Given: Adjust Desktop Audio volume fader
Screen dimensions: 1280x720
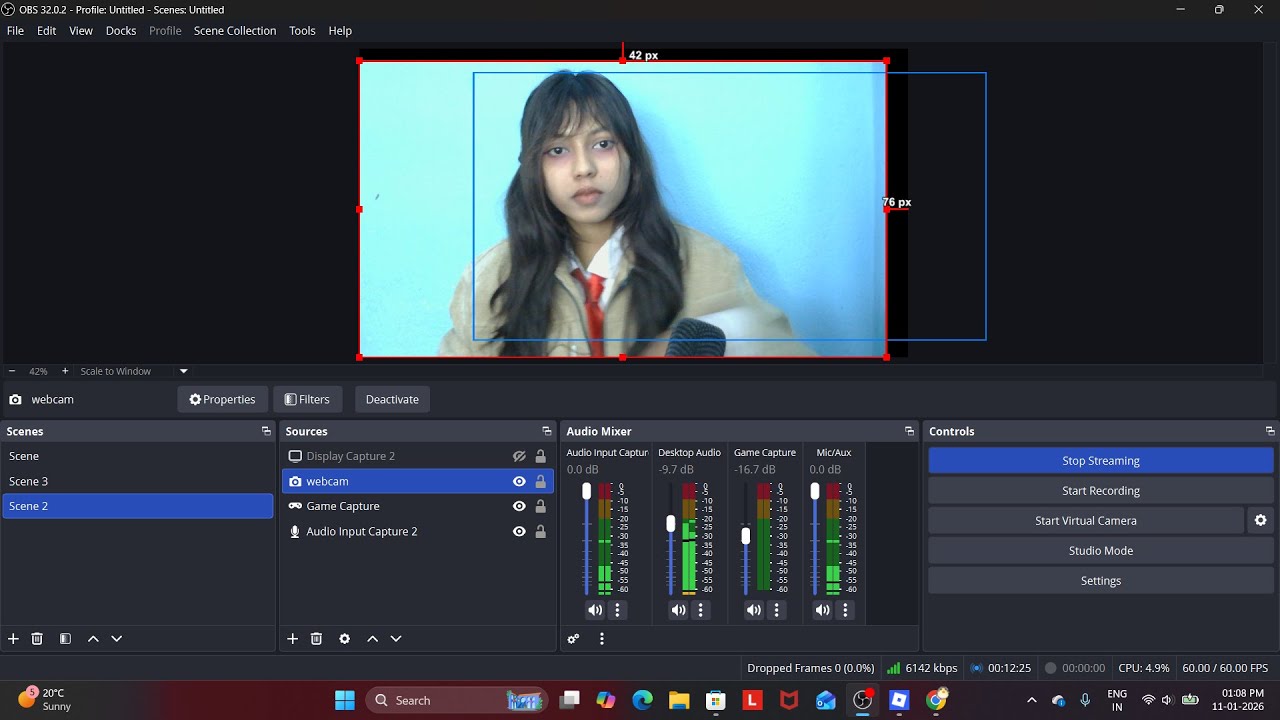Looking at the screenshot, I should 671,524.
